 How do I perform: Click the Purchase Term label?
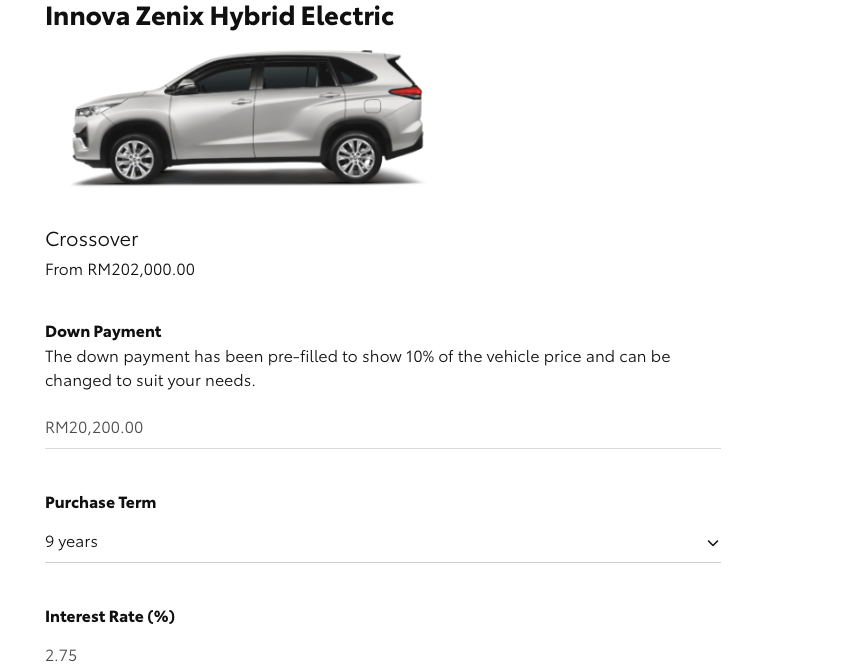pos(101,503)
